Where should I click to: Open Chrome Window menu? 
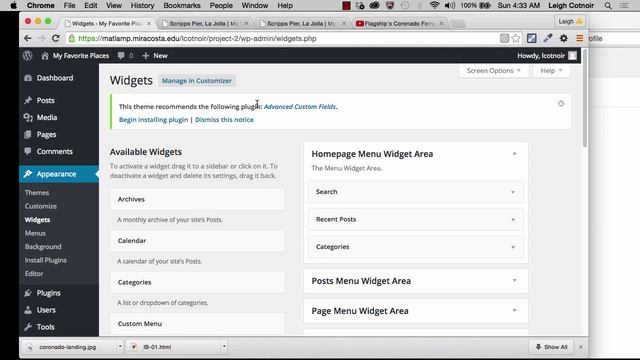pyautogui.click(x=255, y=6)
